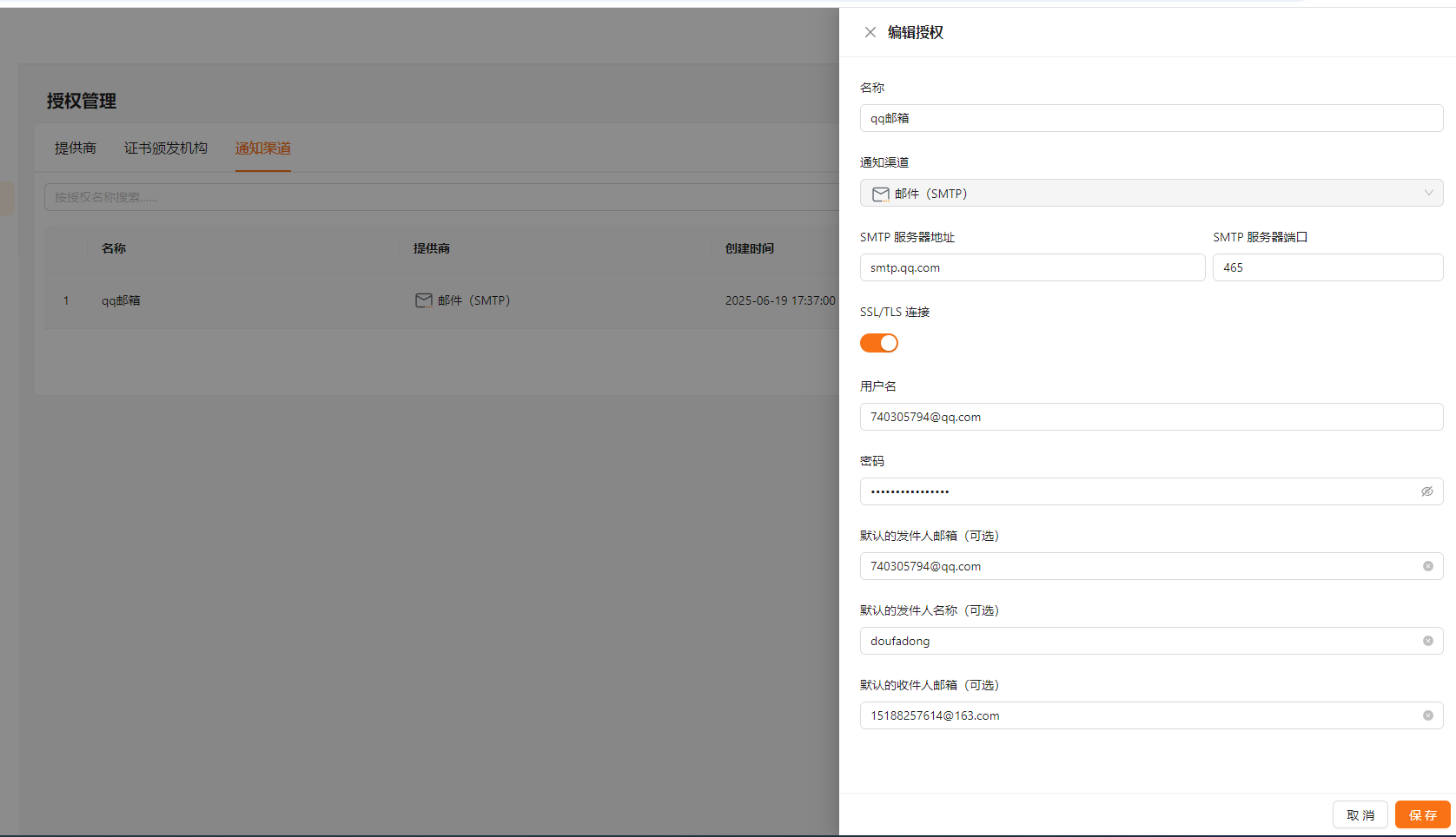
Task: Clear the default recipient email field
Action: click(x=1427, y=715)
